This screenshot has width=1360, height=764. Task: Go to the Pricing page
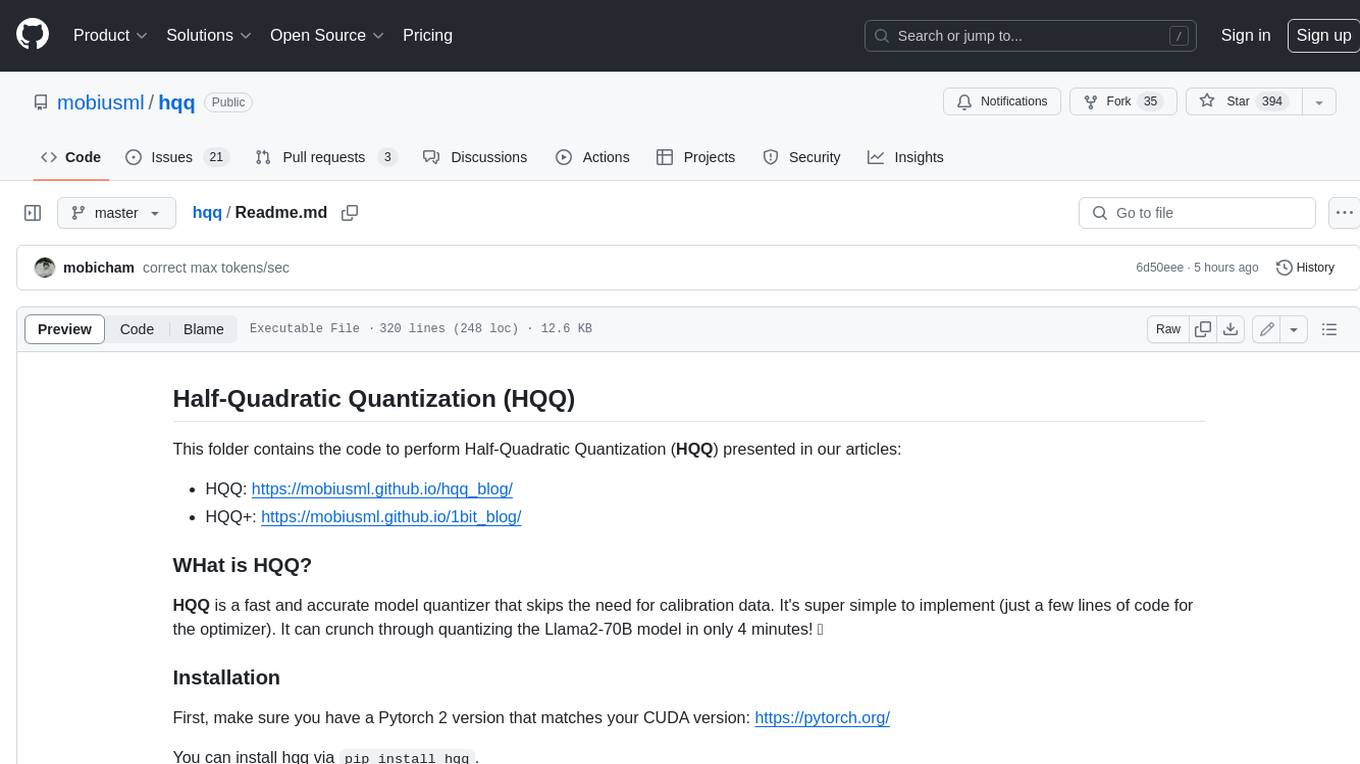pos(427,35)
